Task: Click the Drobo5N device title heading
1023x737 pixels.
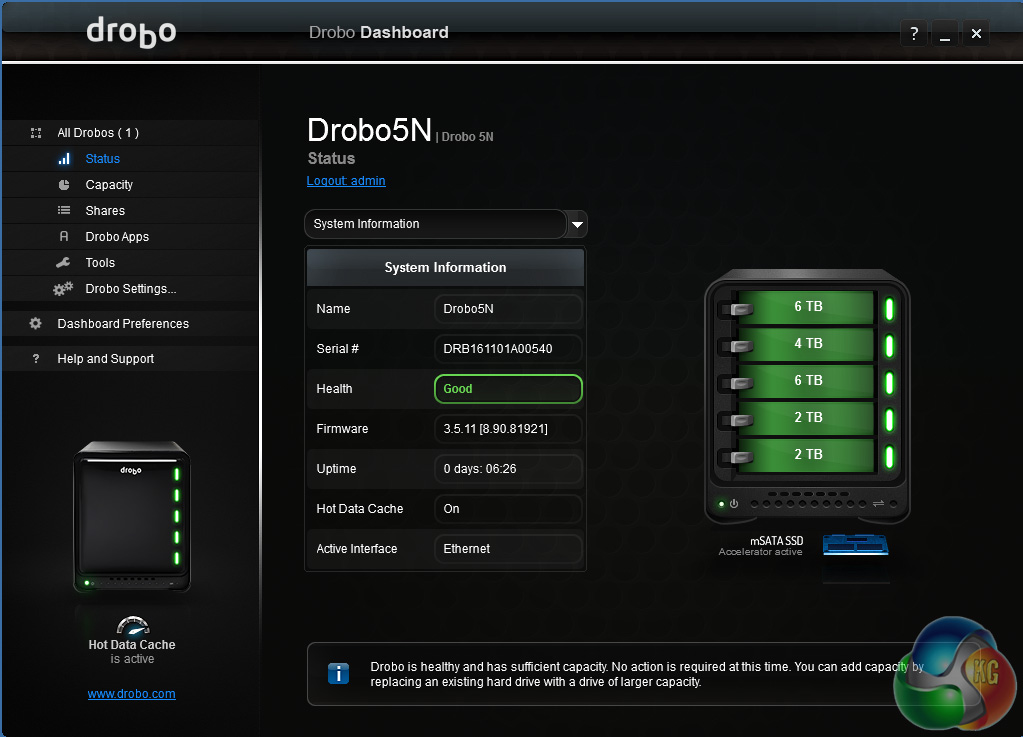Action: click(369, 130)
